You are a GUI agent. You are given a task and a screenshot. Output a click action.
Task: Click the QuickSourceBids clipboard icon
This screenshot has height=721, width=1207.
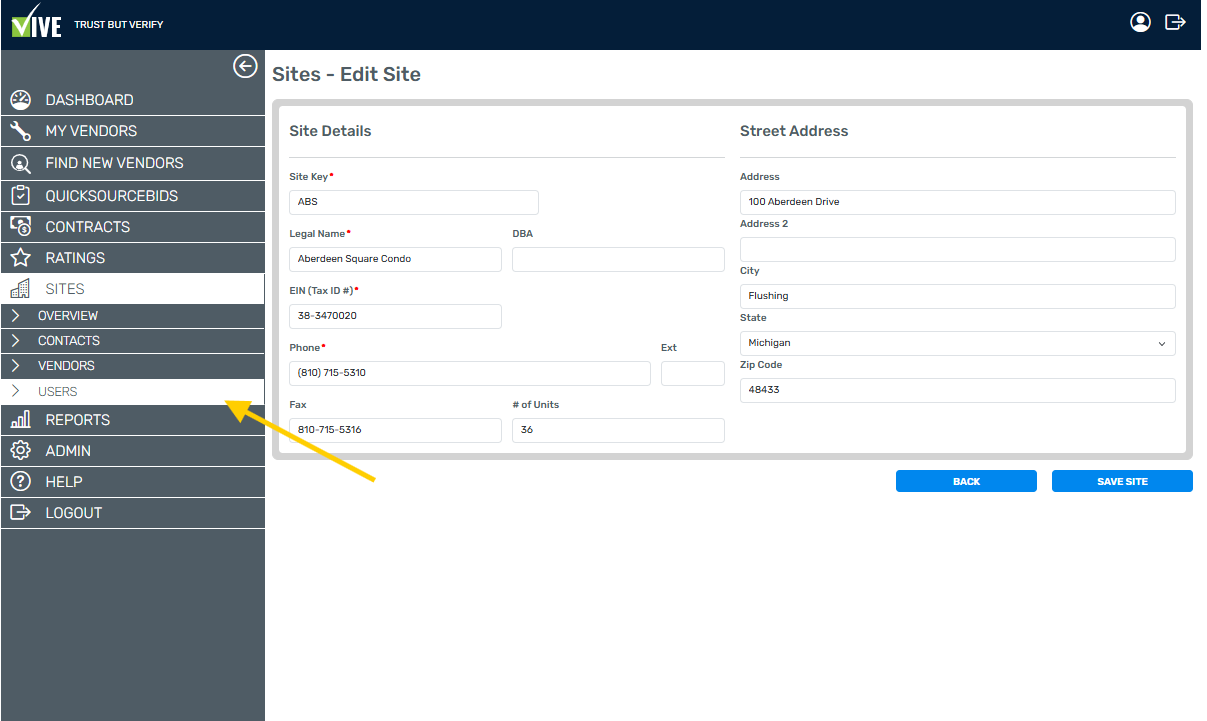coord(21,196)
